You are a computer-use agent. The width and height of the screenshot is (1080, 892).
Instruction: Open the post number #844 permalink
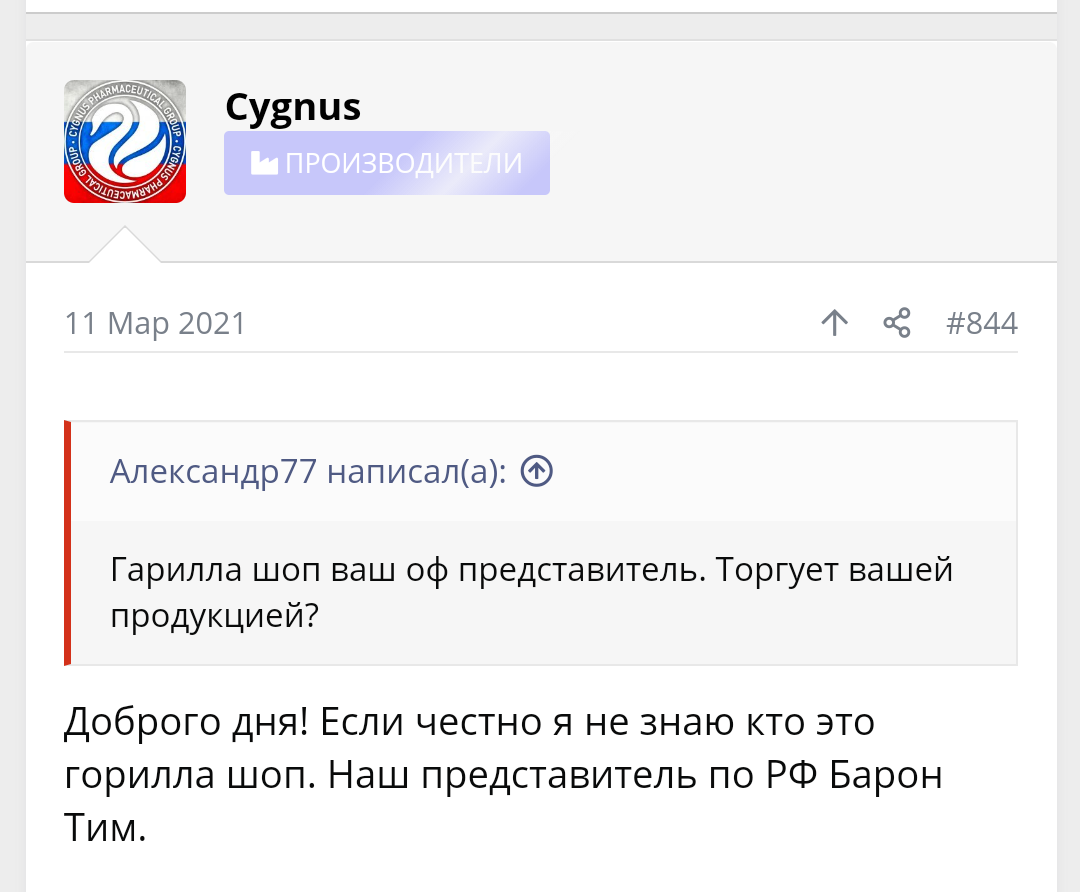tap(981, 324)
